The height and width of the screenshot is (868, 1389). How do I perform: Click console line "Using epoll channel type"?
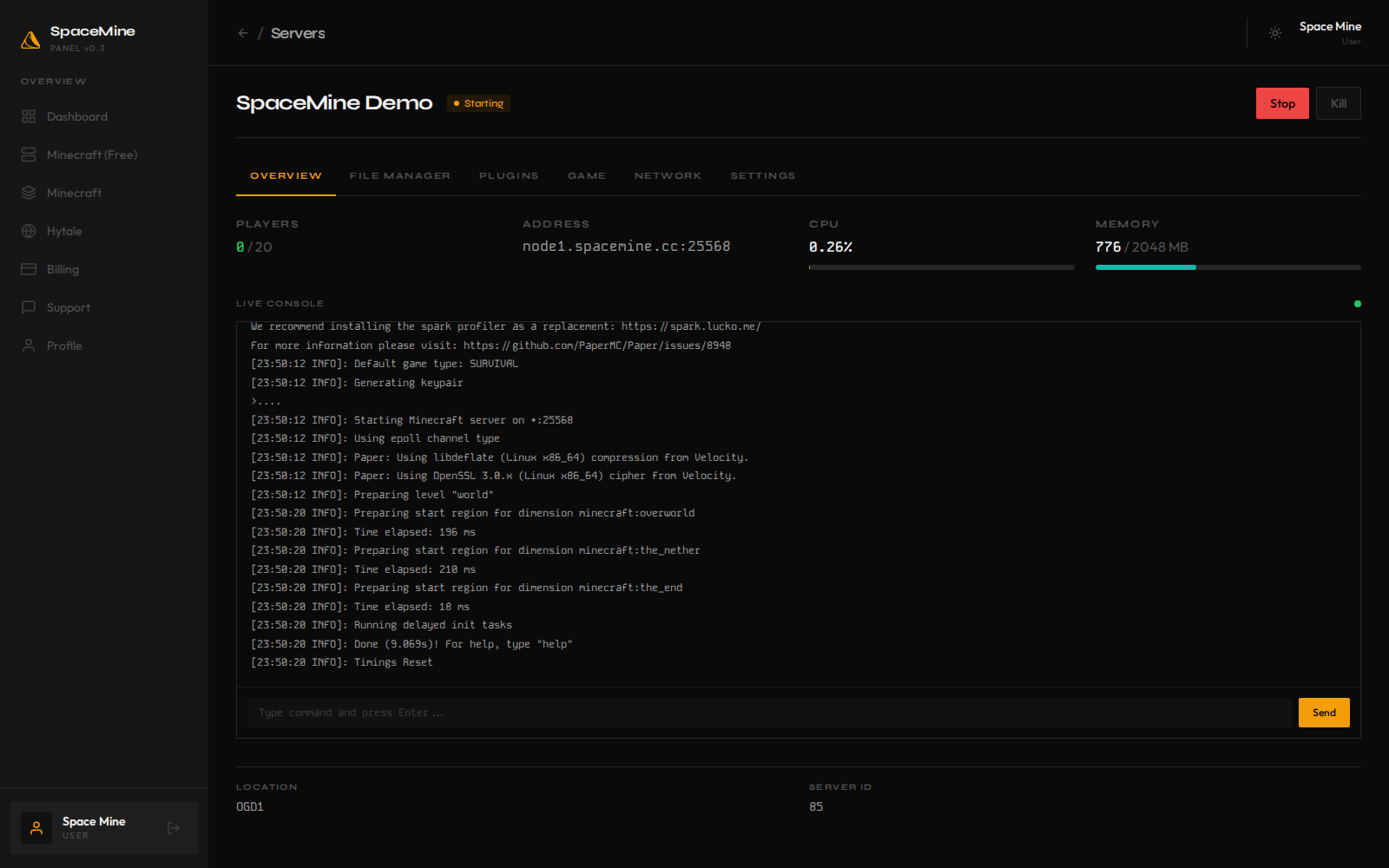coord(376,438)
